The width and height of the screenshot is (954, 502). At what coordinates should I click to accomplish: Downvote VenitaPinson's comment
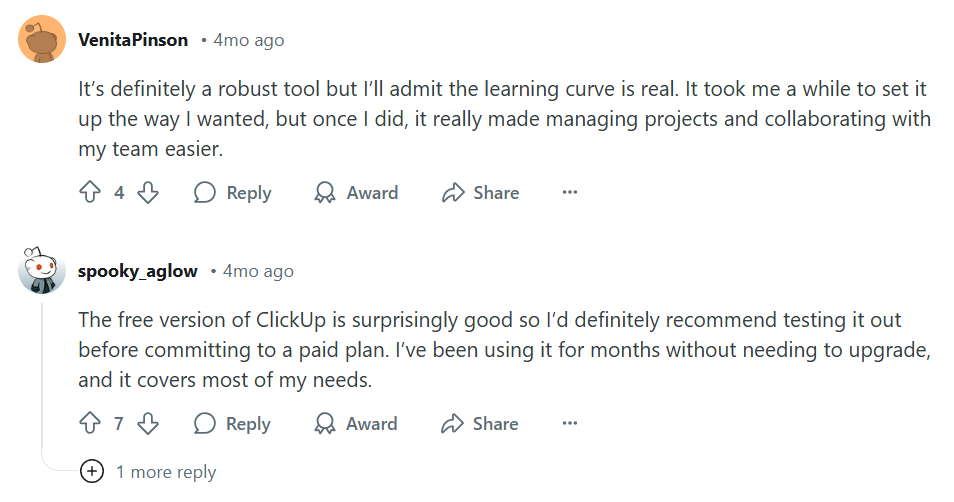(148, 193)
